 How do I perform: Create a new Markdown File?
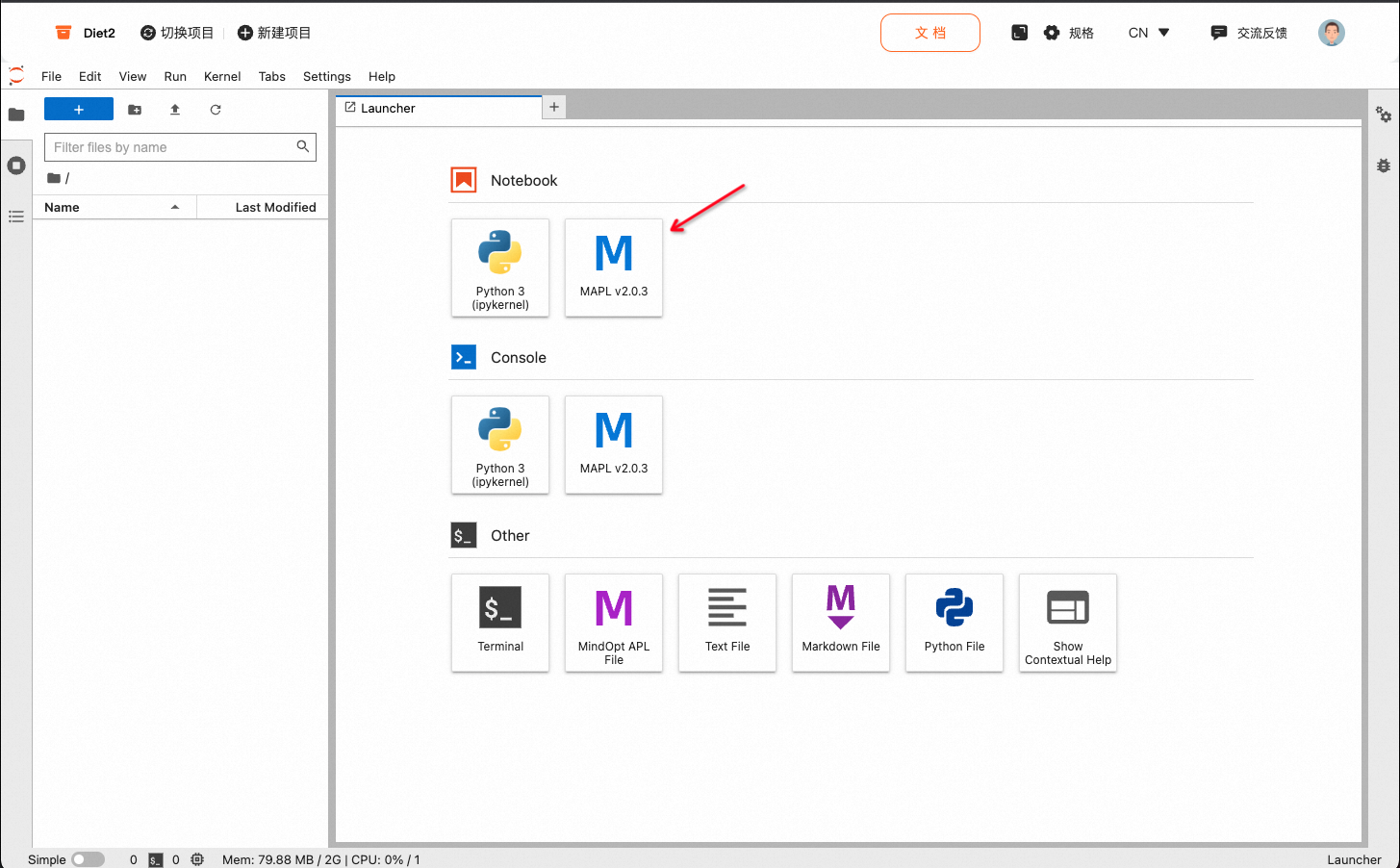click(841, 622)
